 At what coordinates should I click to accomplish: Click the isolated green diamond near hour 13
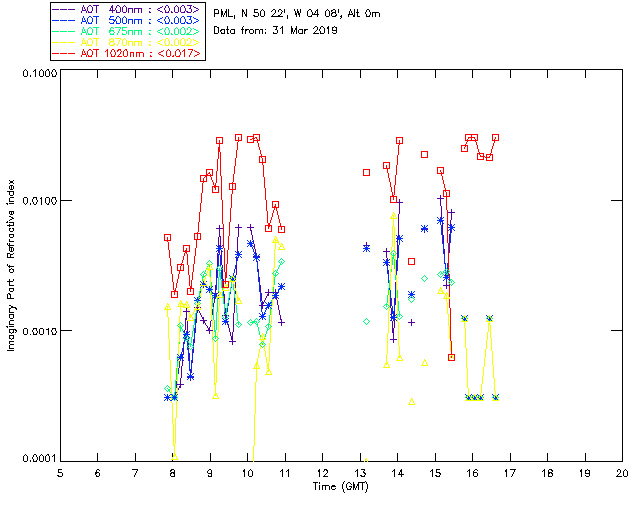pyautogui.click(x=367, y=322)
